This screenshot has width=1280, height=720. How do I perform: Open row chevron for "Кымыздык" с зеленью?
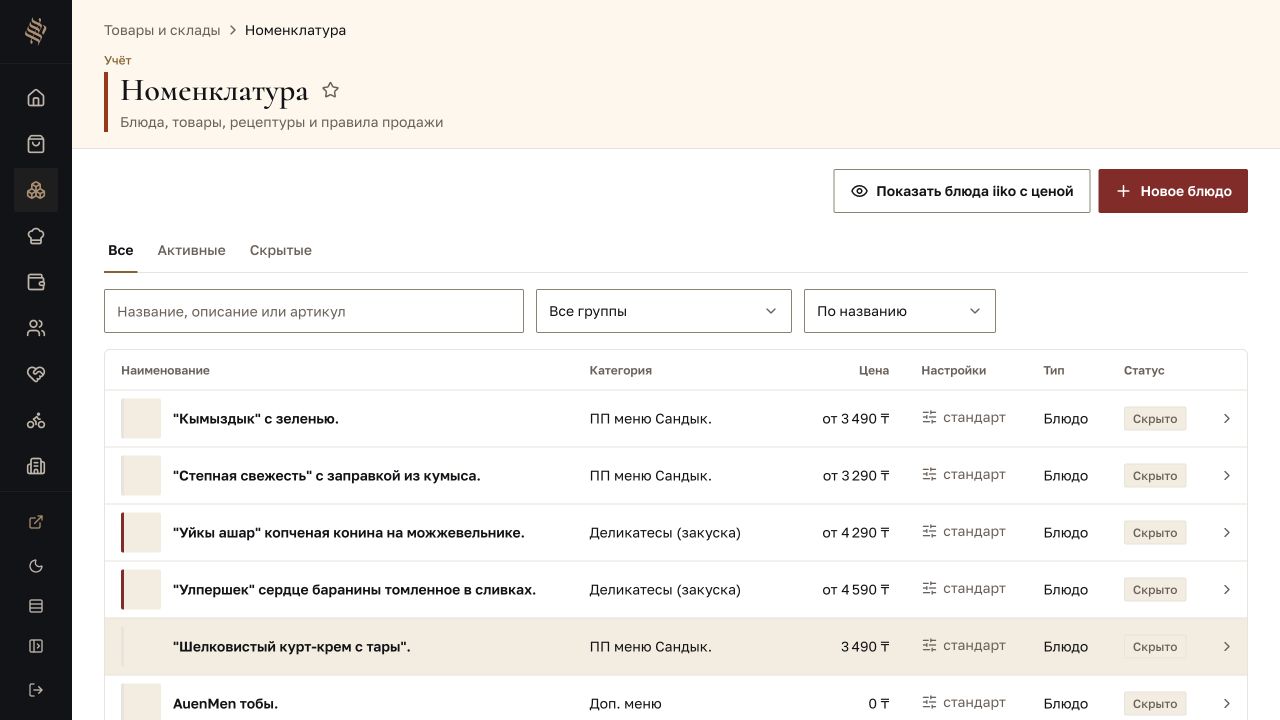coord(1227,419)
